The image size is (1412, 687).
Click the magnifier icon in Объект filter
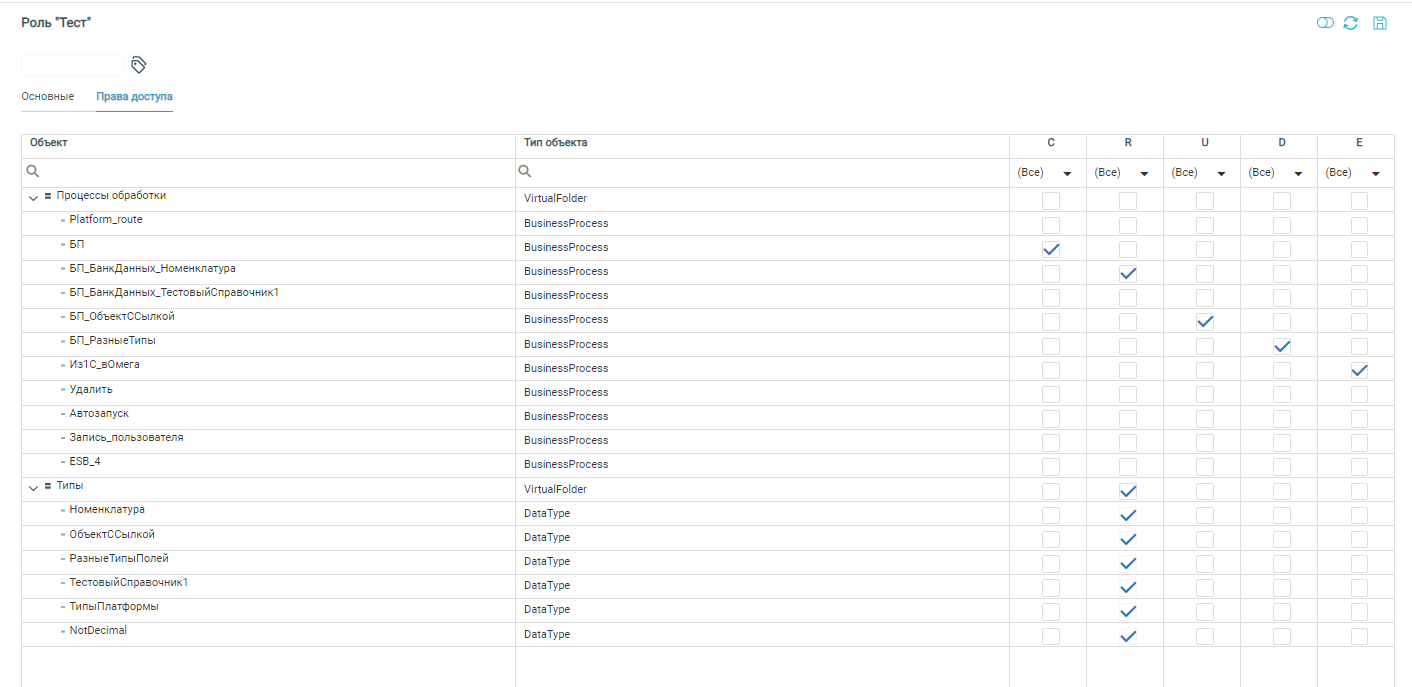click(33, 172)
